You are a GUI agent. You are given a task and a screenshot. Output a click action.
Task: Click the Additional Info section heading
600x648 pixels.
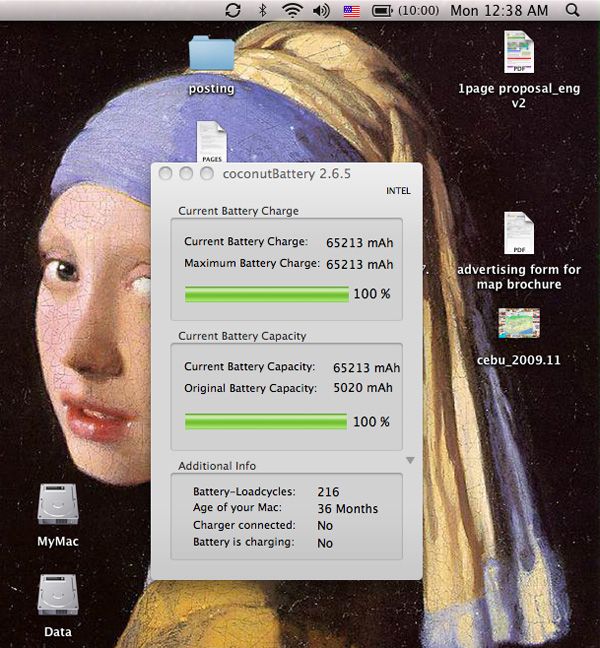click(x=217, y=466)
